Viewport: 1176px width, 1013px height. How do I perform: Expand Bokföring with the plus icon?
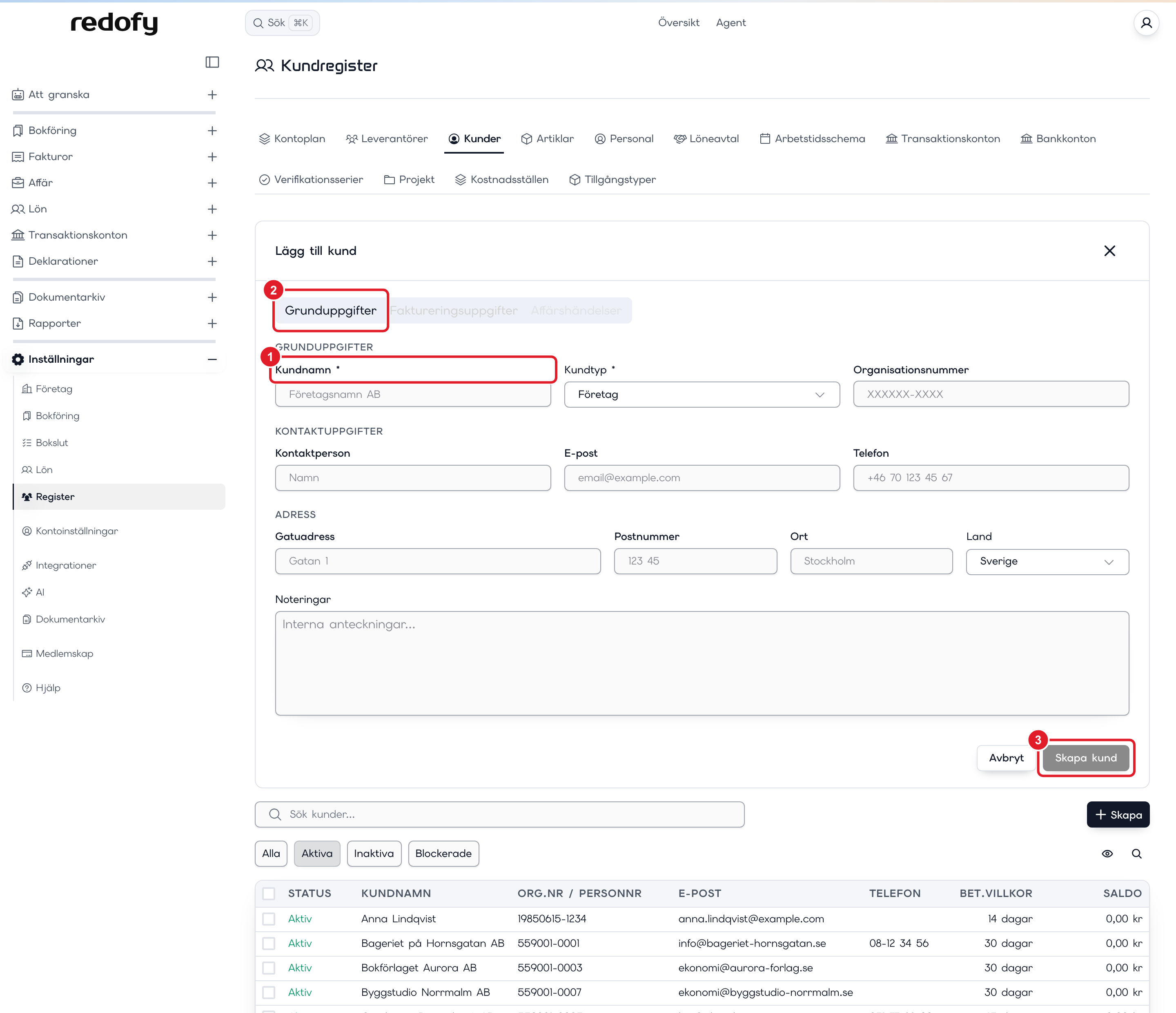(212, 131)
